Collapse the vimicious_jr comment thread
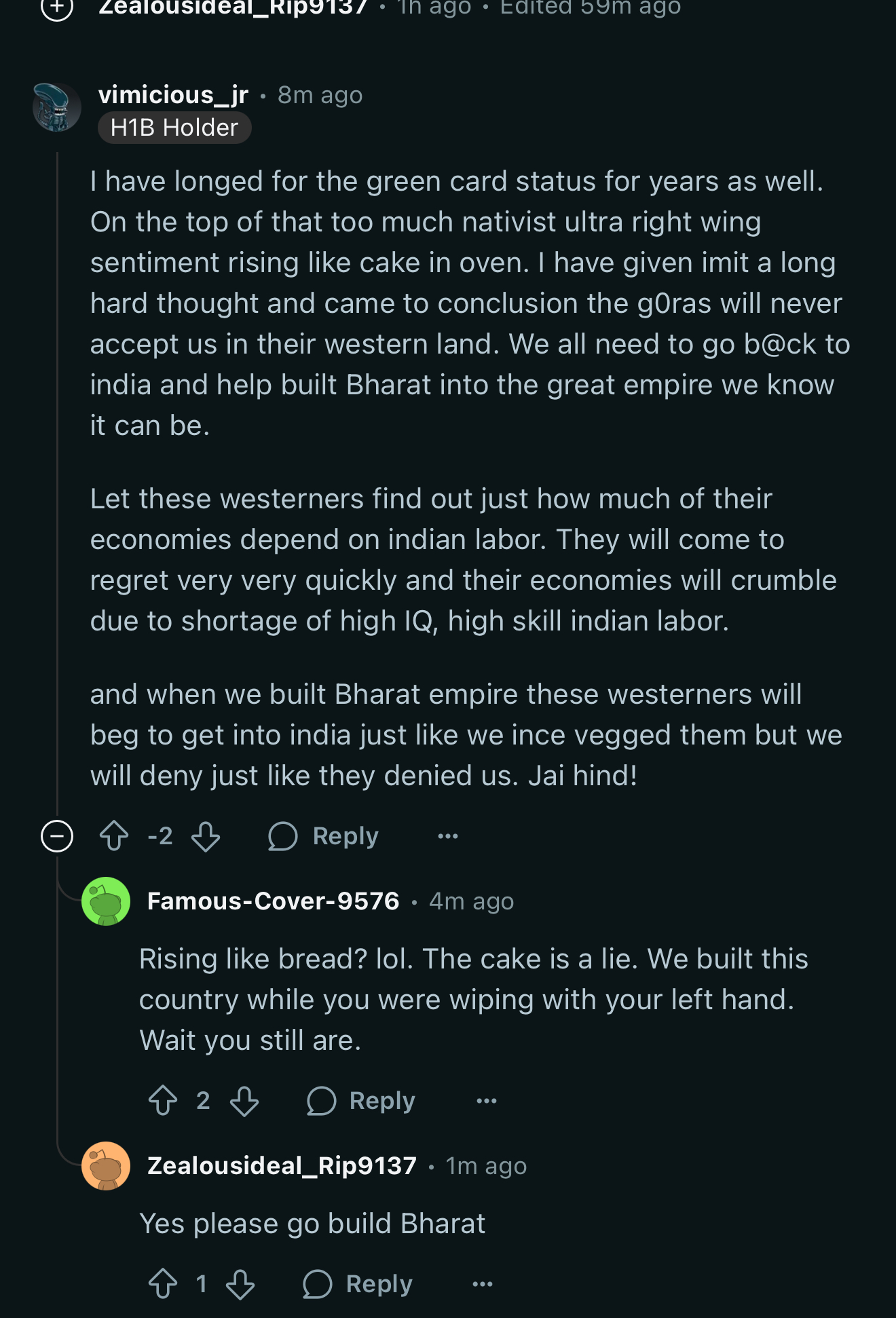 [57, 836]
